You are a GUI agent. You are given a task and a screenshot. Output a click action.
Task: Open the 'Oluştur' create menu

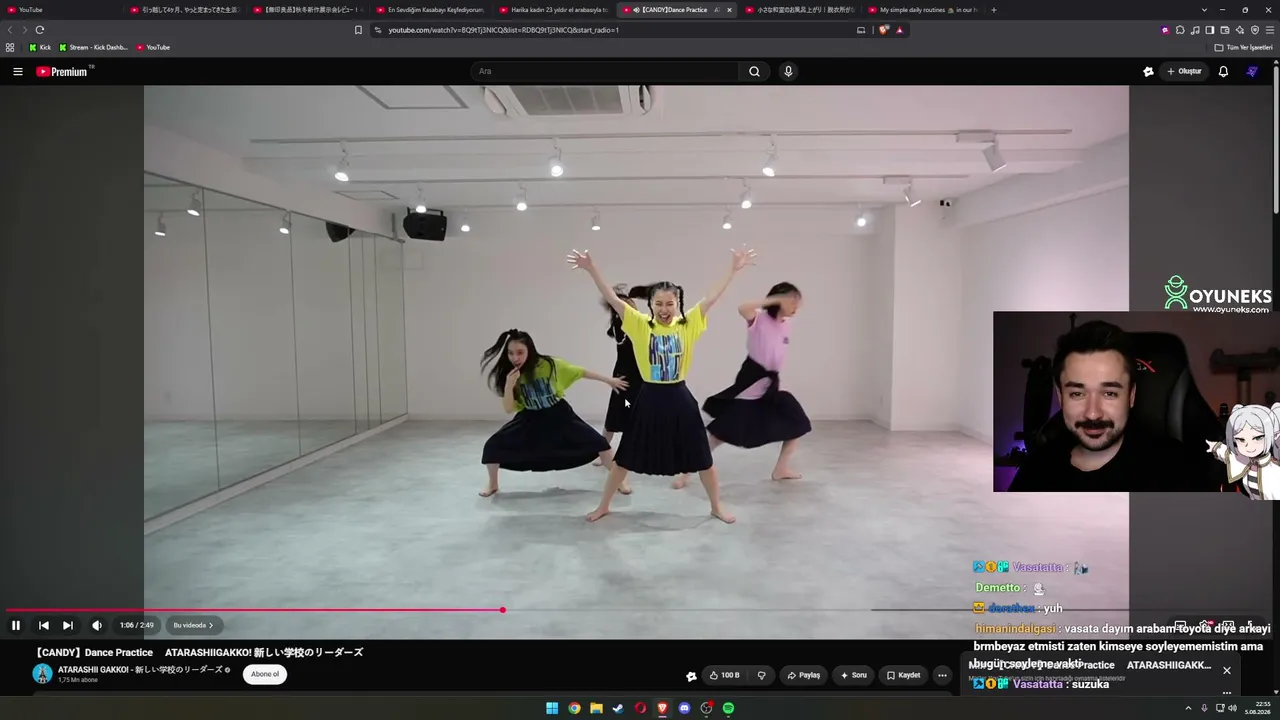(x=1184, y=71)
